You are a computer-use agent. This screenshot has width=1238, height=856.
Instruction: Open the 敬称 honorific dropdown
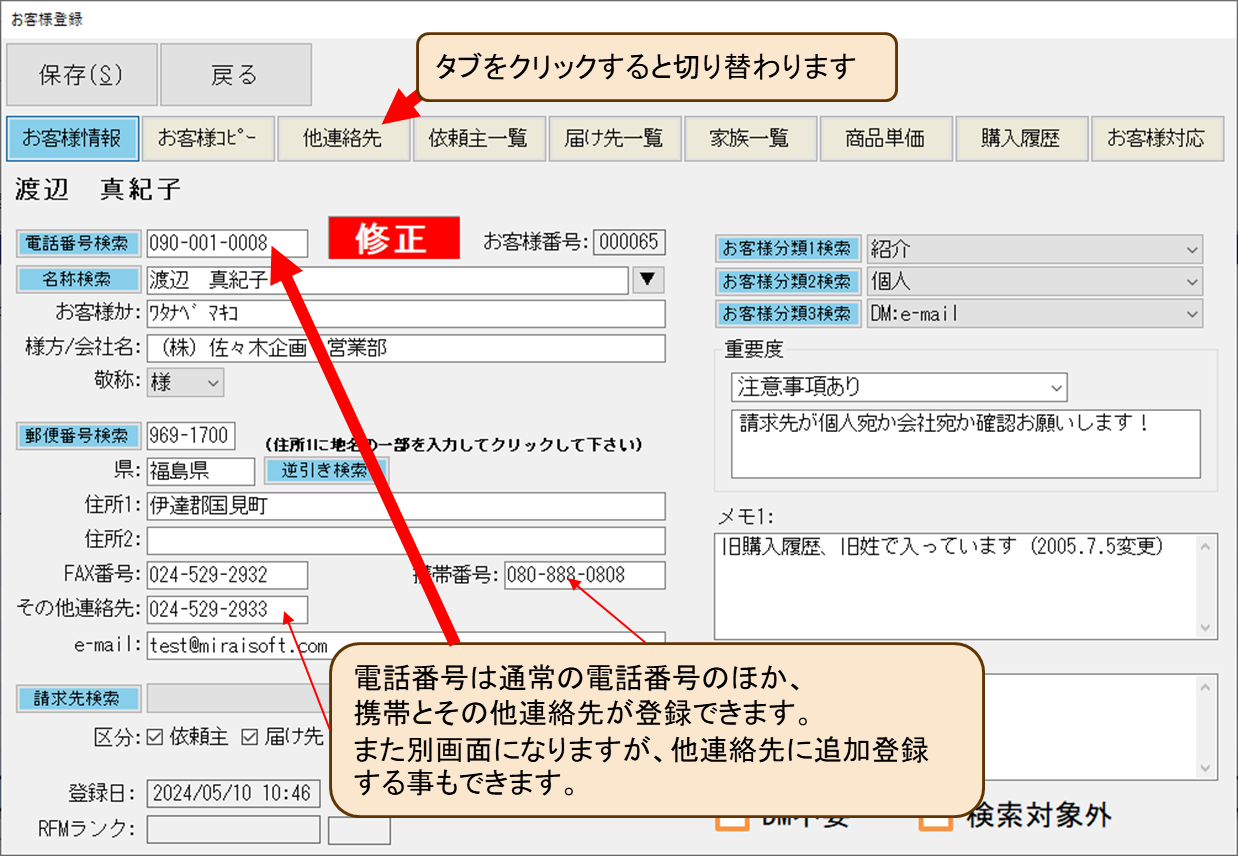coord(186,382)
